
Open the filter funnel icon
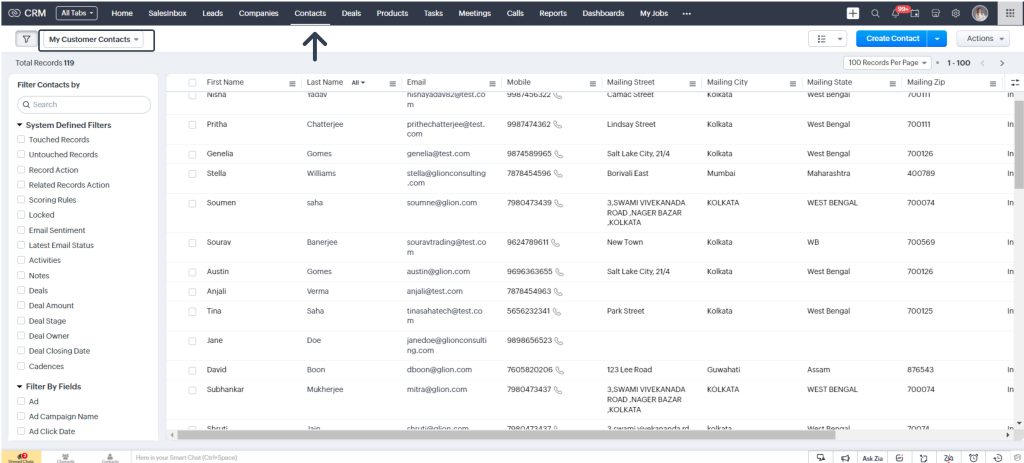pos(26,39)
